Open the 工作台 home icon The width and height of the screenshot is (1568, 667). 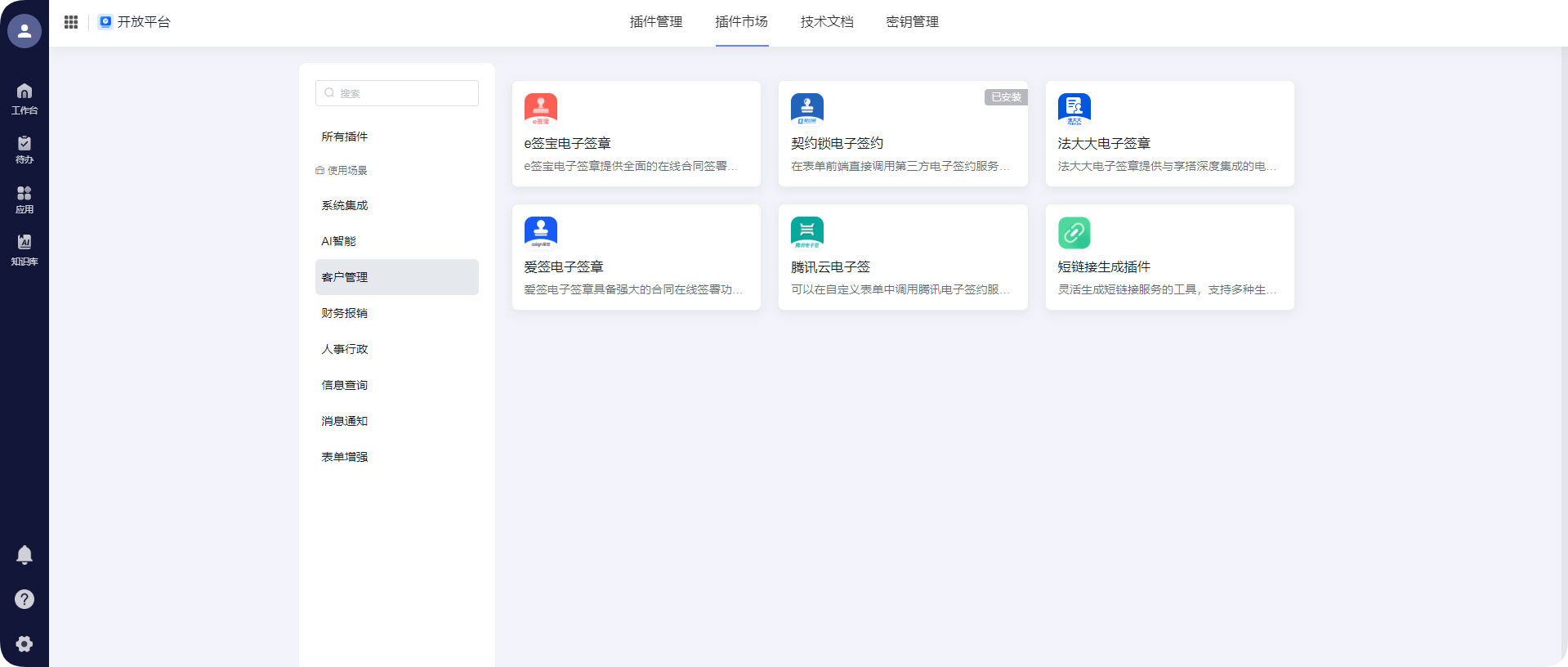(x=25, y=98)
